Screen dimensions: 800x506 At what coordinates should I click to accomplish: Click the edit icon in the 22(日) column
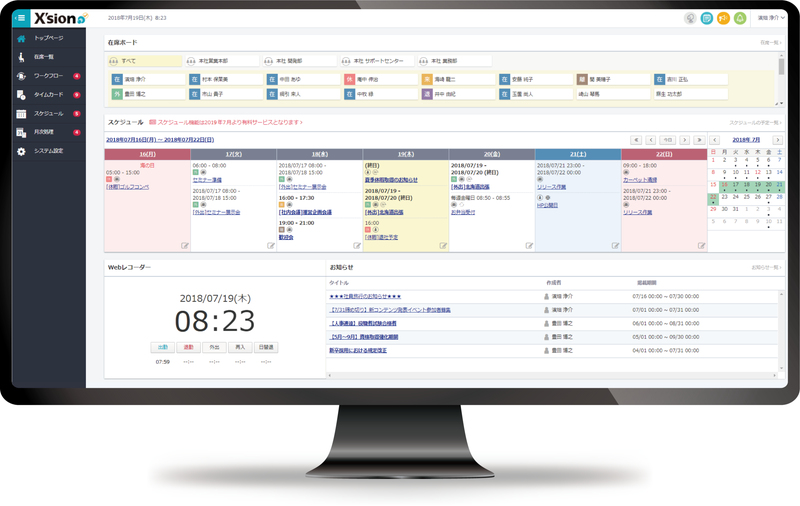(x=702, y=246)
